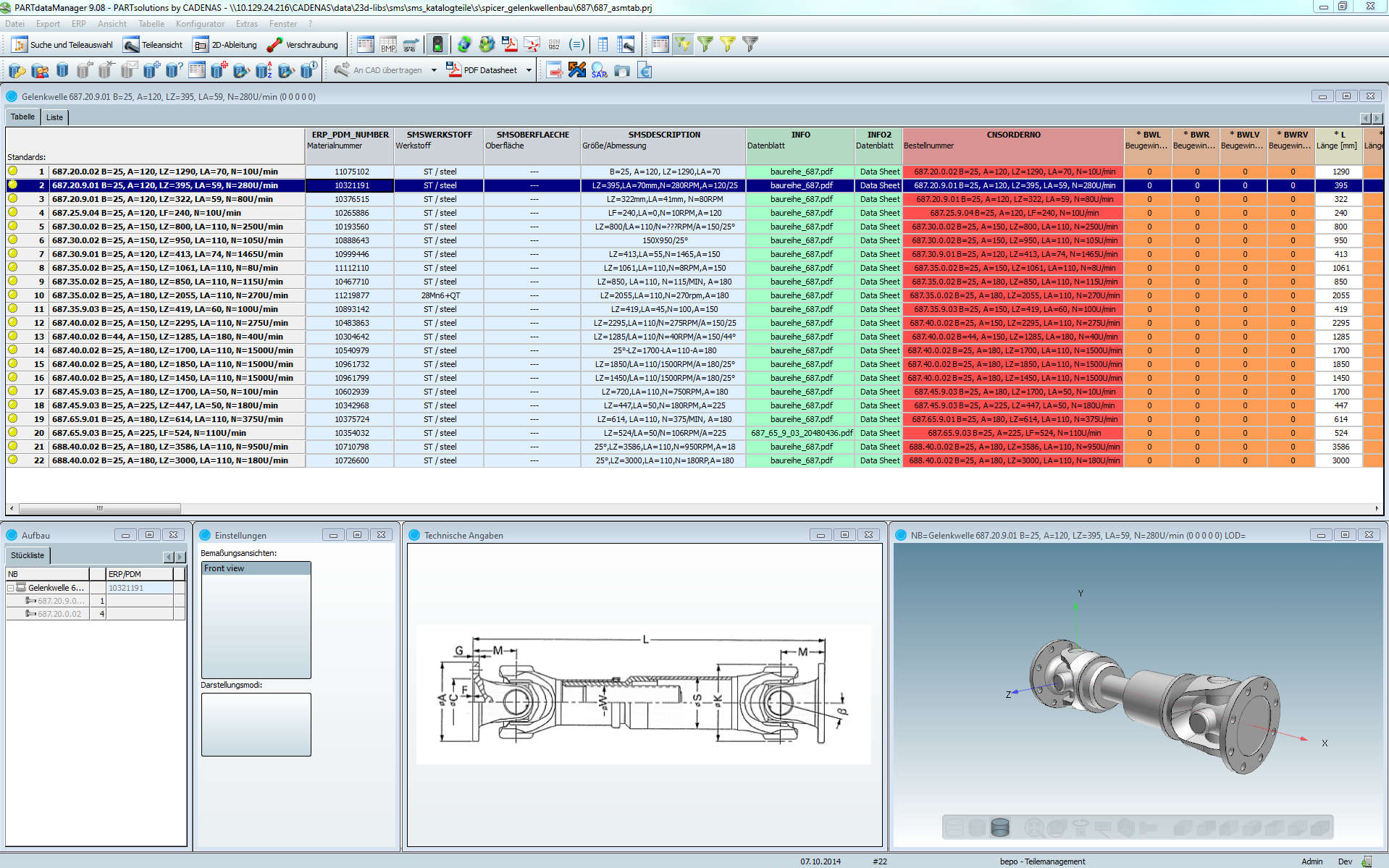Click the Verschraubung toolbar icon
This screenshot has height=868, width=1389.
[303, 45]
